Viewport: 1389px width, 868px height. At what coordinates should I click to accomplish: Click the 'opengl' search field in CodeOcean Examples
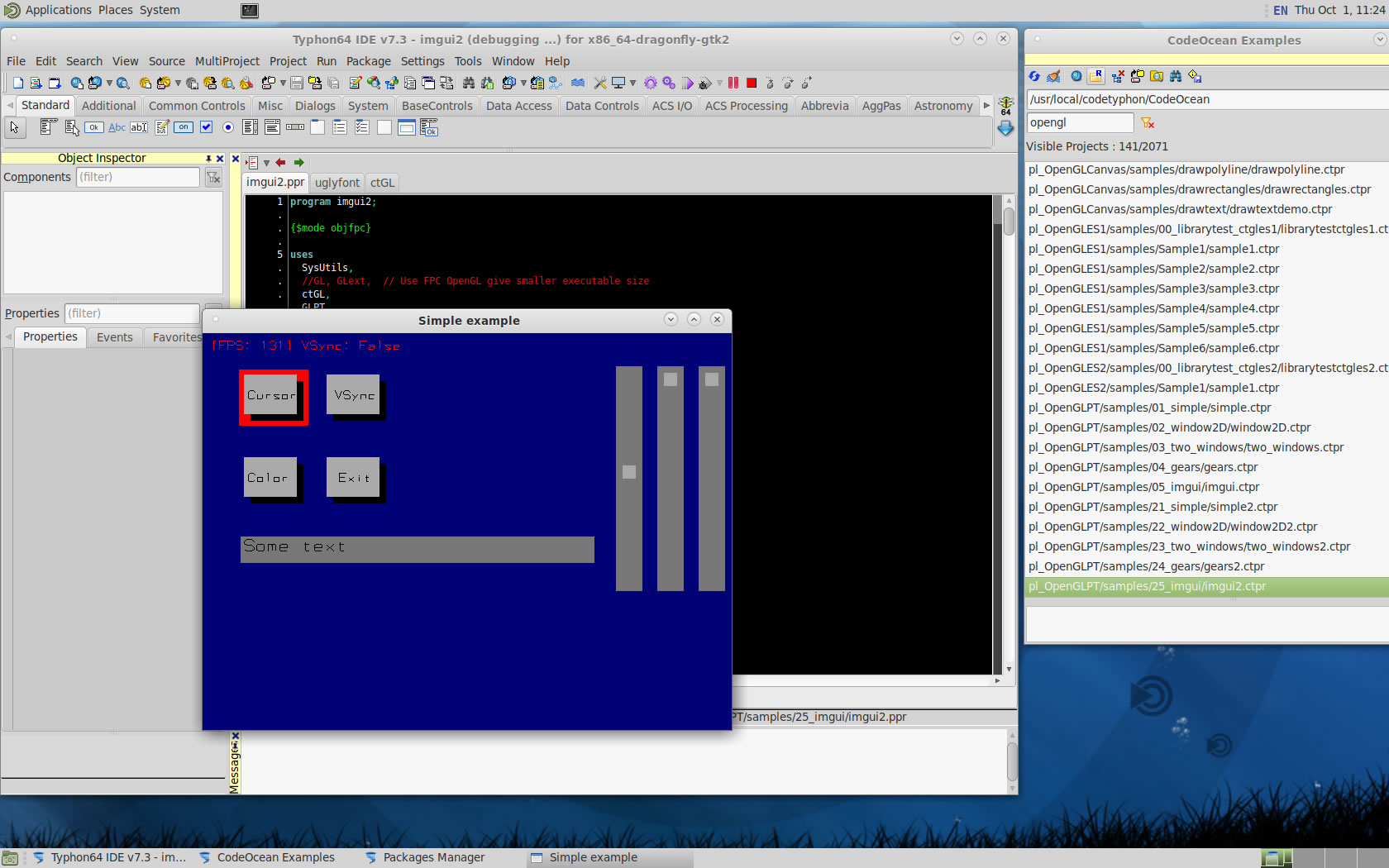coord(1080,122)
